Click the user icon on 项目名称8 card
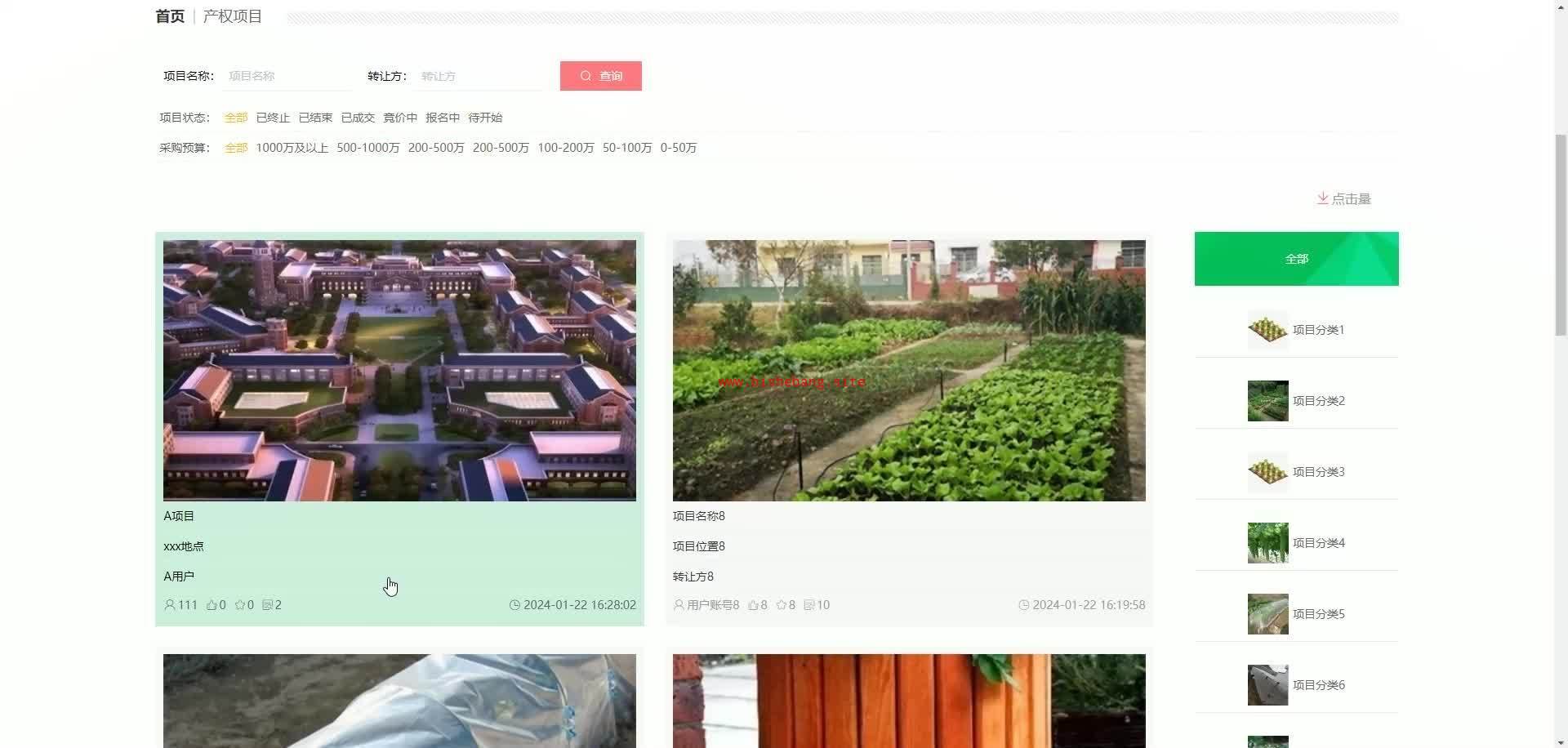 (679, 605)
